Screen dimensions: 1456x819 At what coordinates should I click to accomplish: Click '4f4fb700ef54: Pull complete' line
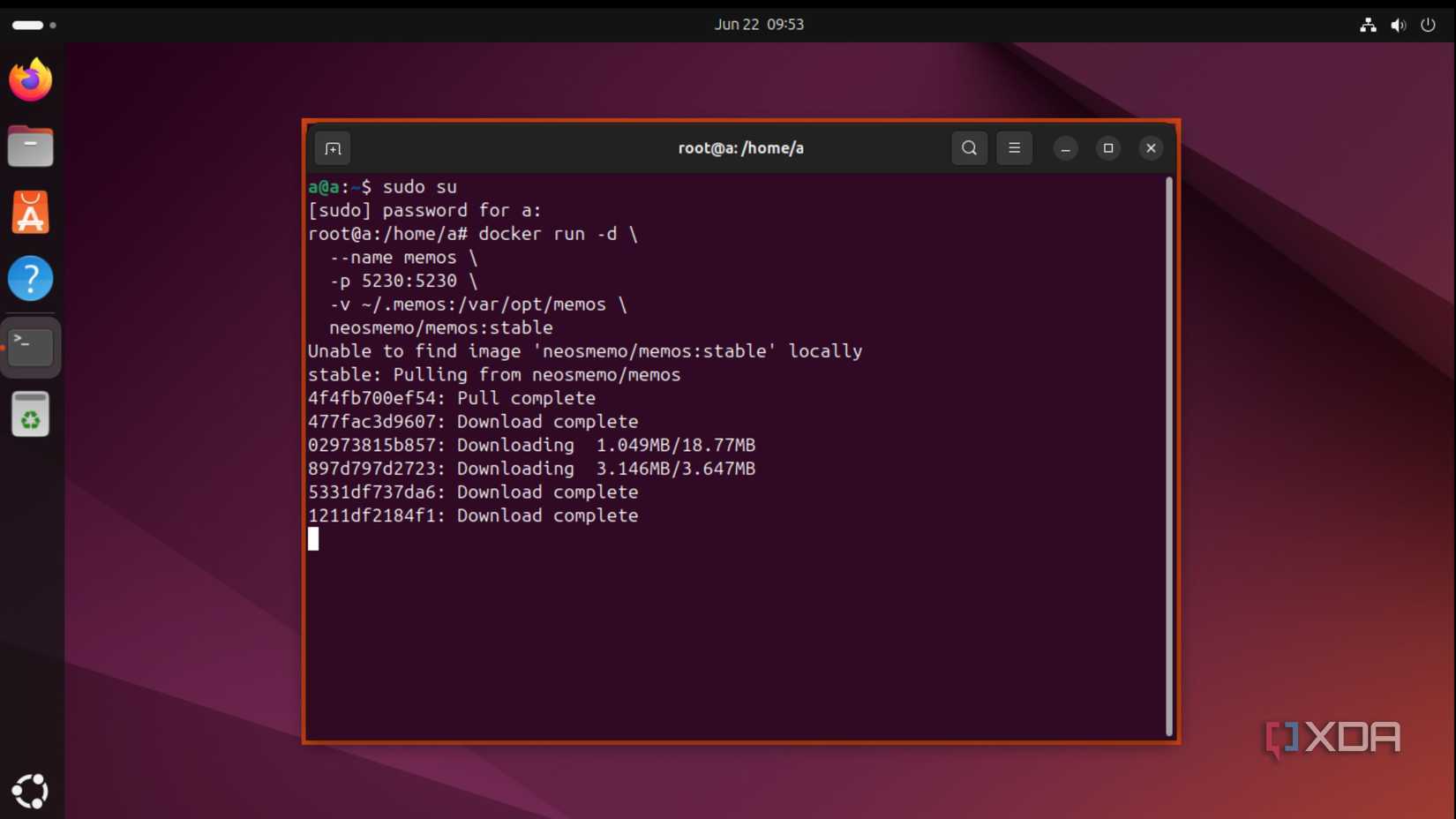click(x=451, y=398)
